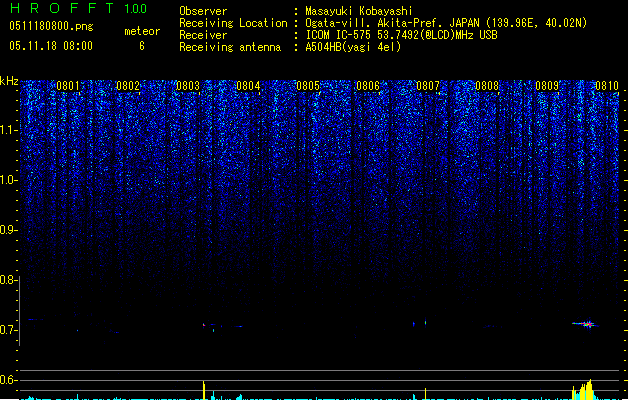Click the yellow intensity spike near 0803
The width and height of the screenshot is (629, 400).
pos(204,390)
